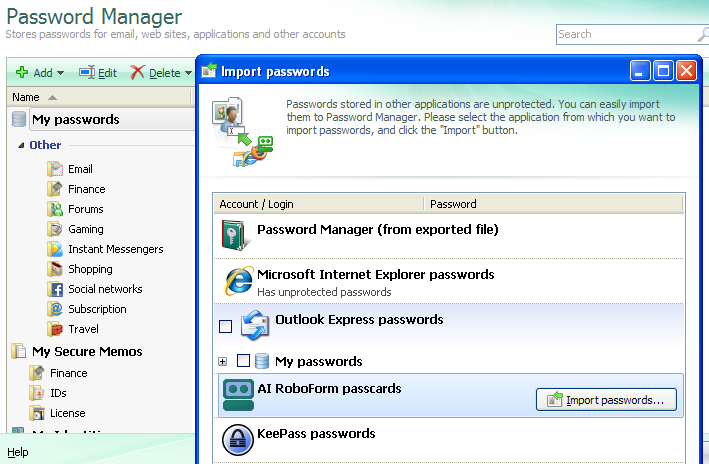Image resolution: width=709 pixels, height=464 pixels.
Task: Click the Instant Messengers folder icon
Action: pos(55,249)
